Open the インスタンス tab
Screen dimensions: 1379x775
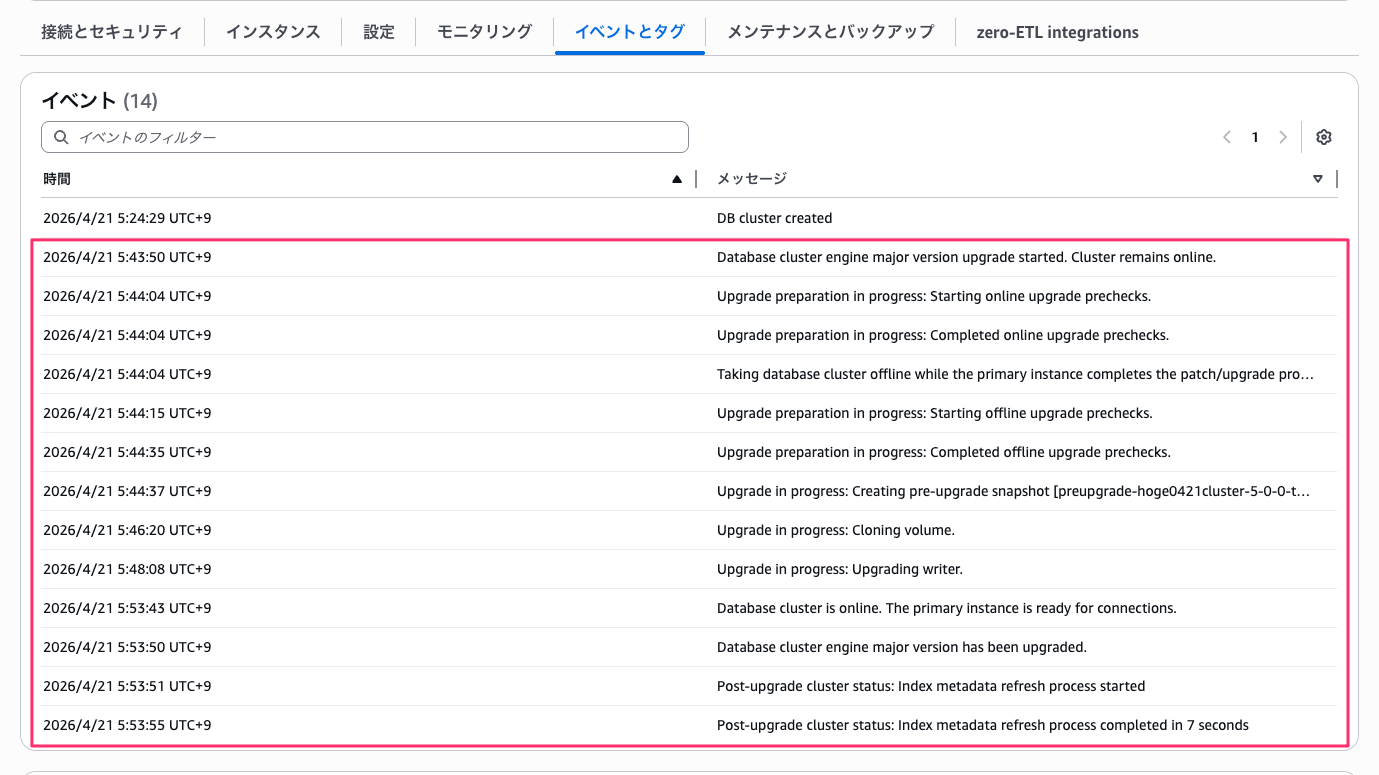click(272, 31)
